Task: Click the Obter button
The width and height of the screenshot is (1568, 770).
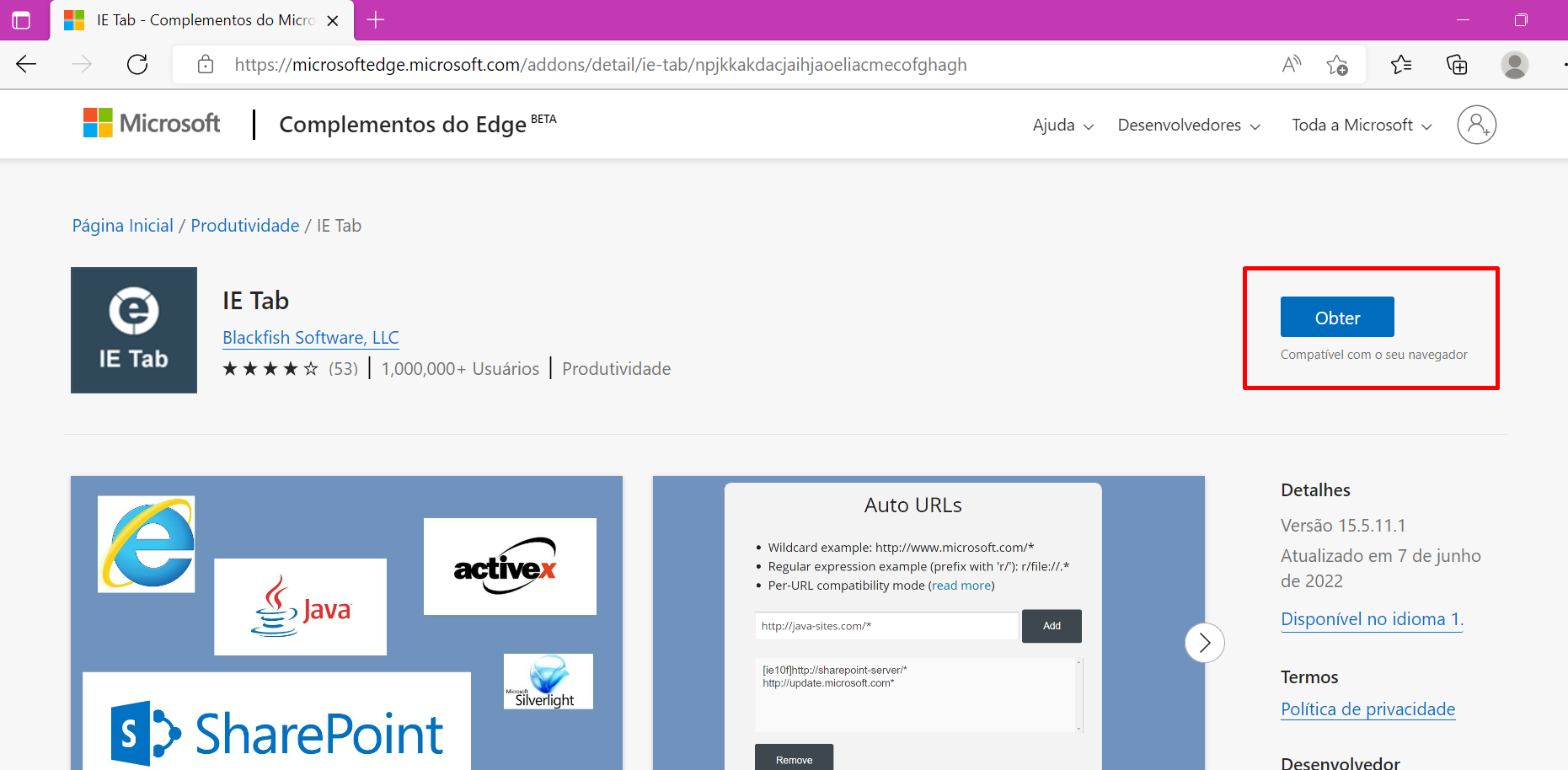Action: point(1337,318)
